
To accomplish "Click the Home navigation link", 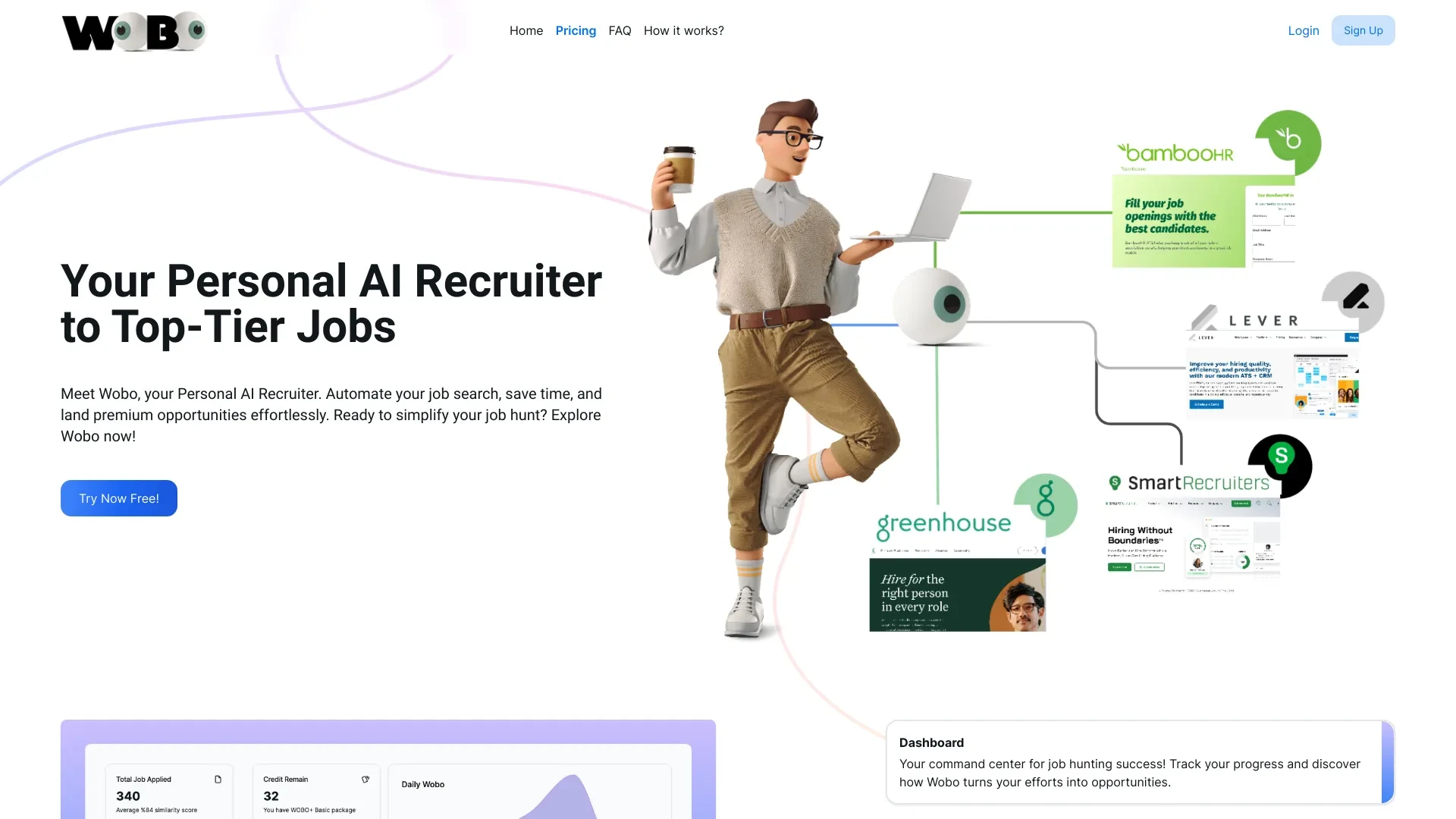I will tap(526, 30).
